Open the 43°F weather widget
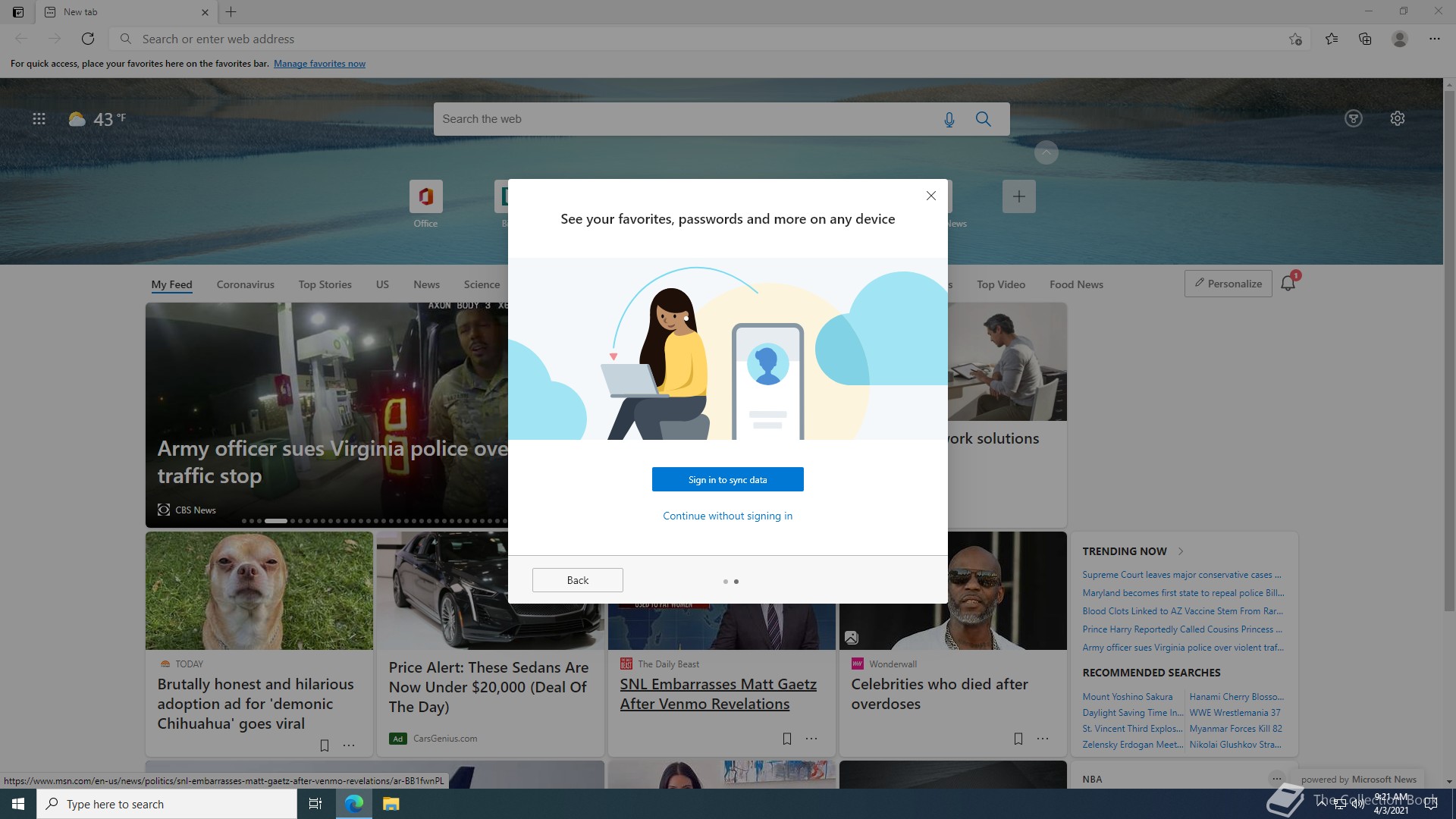Viewport: 1456px width, 819px height. pos(97,119)
